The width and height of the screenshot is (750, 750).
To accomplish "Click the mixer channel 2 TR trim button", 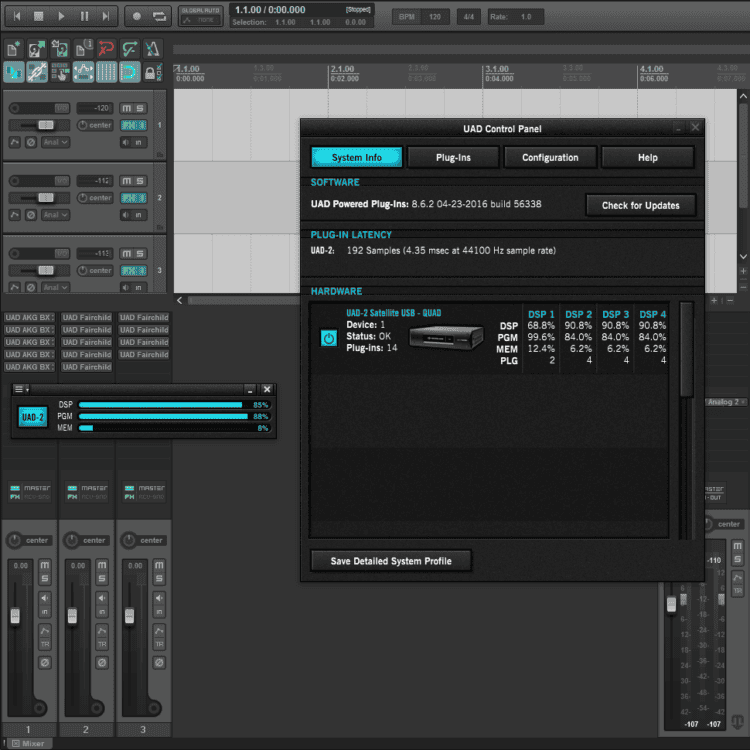I will point(102,644).
